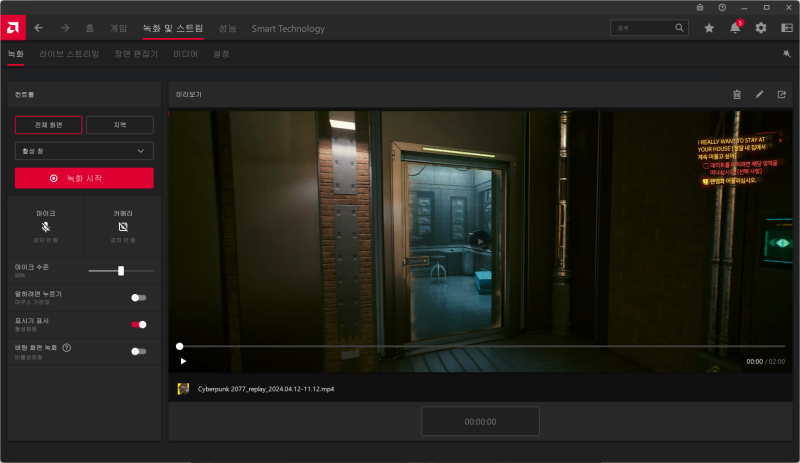Toggle 바탕 화면 녹화 switch
The height and width of the screenshot is (463, 800).
(x=138, y=351)
